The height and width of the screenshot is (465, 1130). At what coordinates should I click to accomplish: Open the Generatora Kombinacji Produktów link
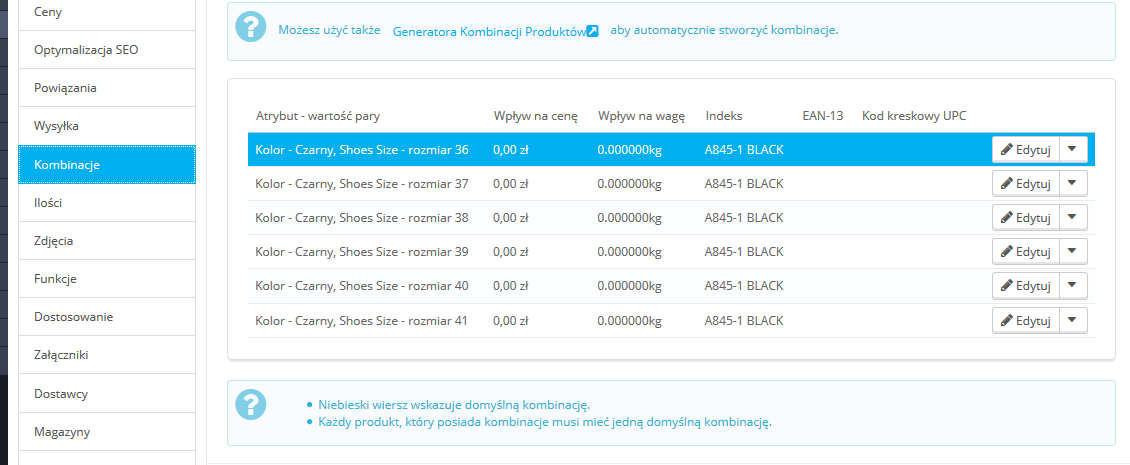pos(489,31)
